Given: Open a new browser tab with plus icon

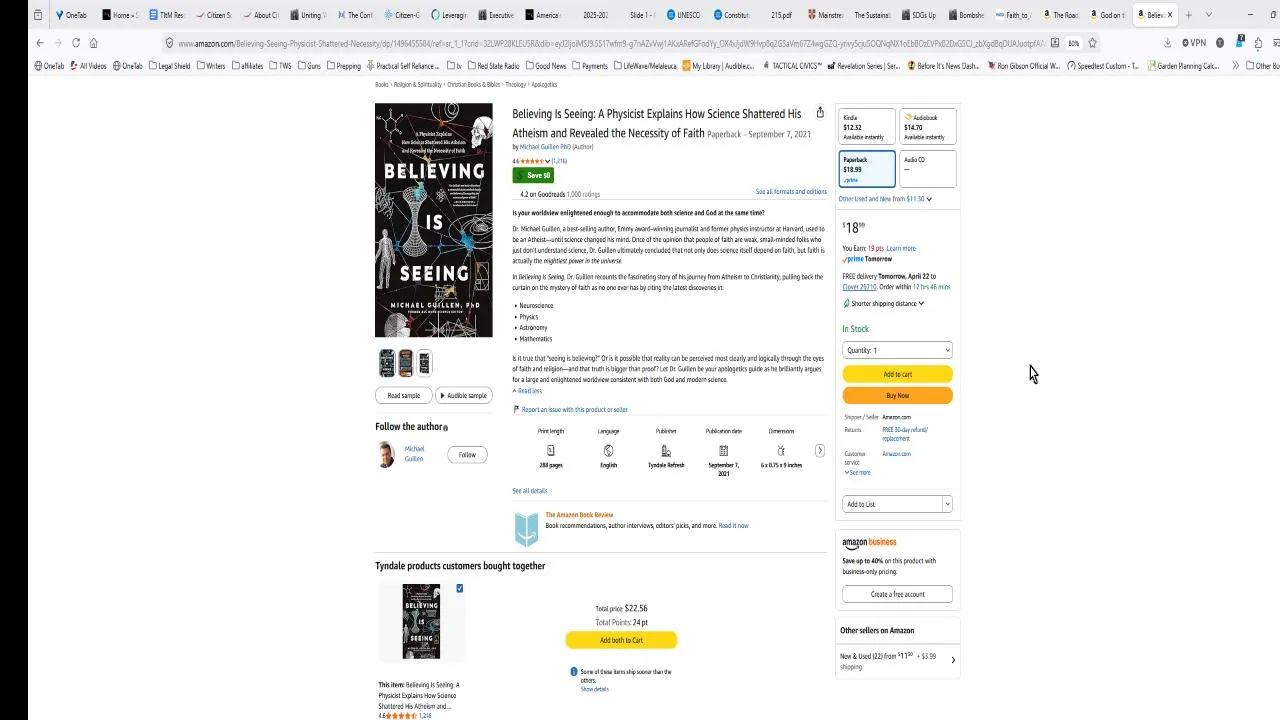Looking at the screenshot, I should (x=1188, y=15).
